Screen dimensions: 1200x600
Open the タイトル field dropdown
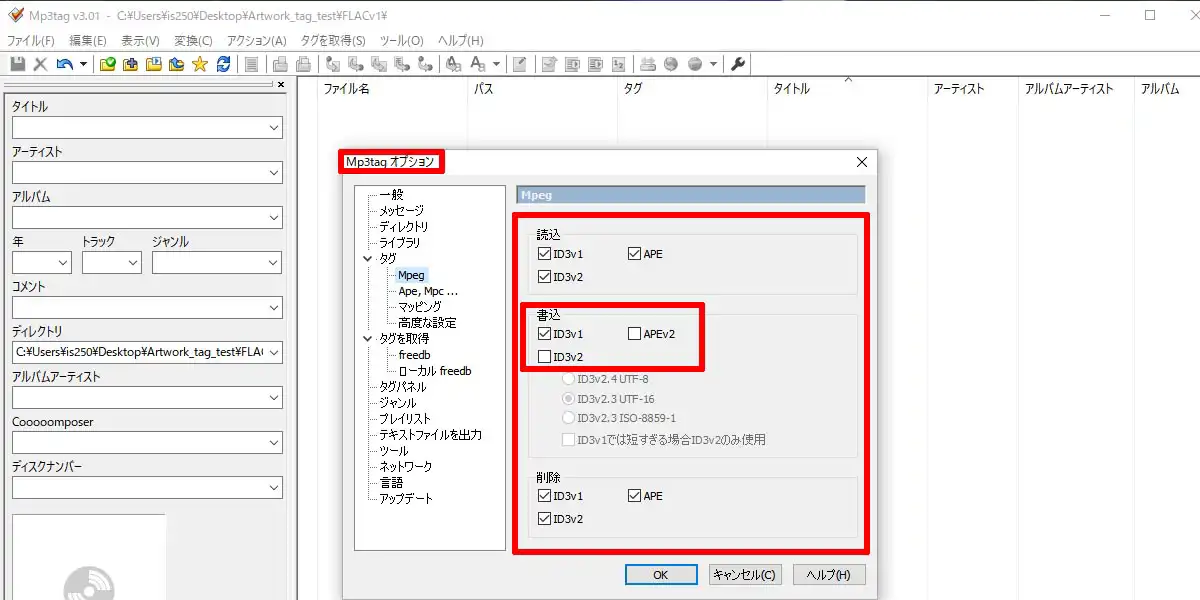point(274,128)
